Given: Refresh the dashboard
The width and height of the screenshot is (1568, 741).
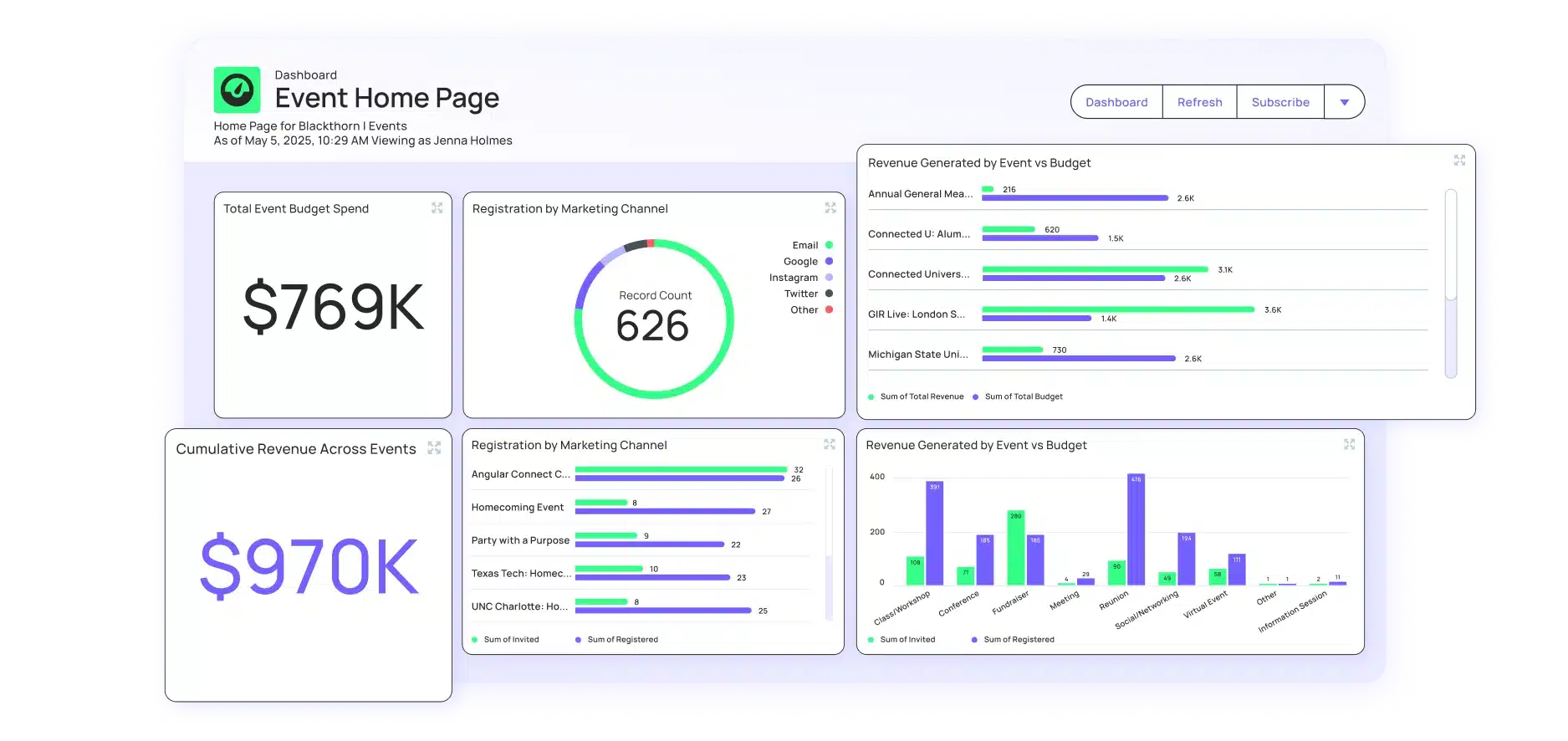Looking at the screenshot, I should coord(1199,102).
